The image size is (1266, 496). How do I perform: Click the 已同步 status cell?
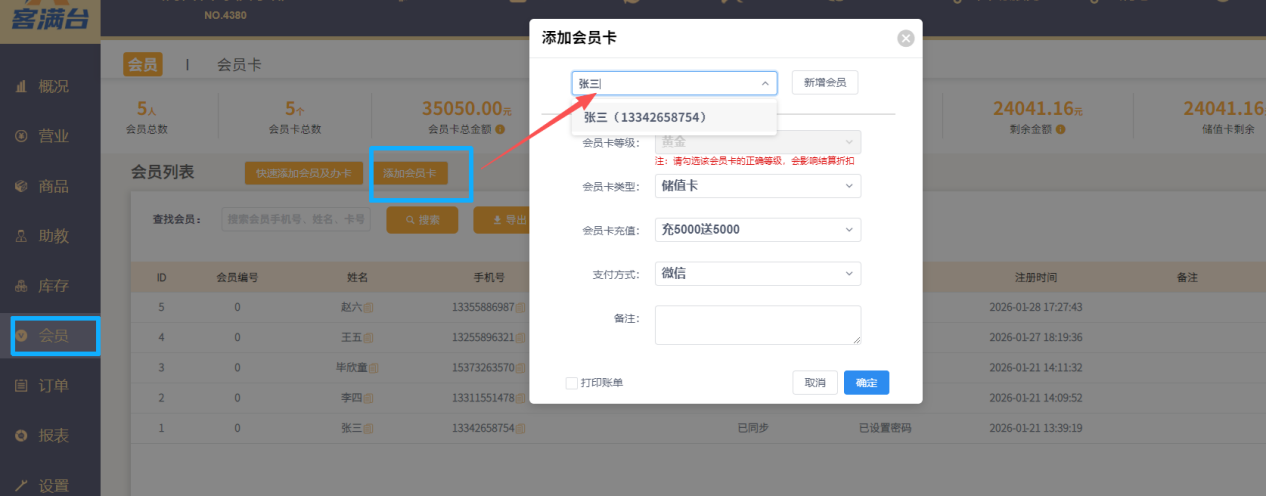tap(753, 428)
